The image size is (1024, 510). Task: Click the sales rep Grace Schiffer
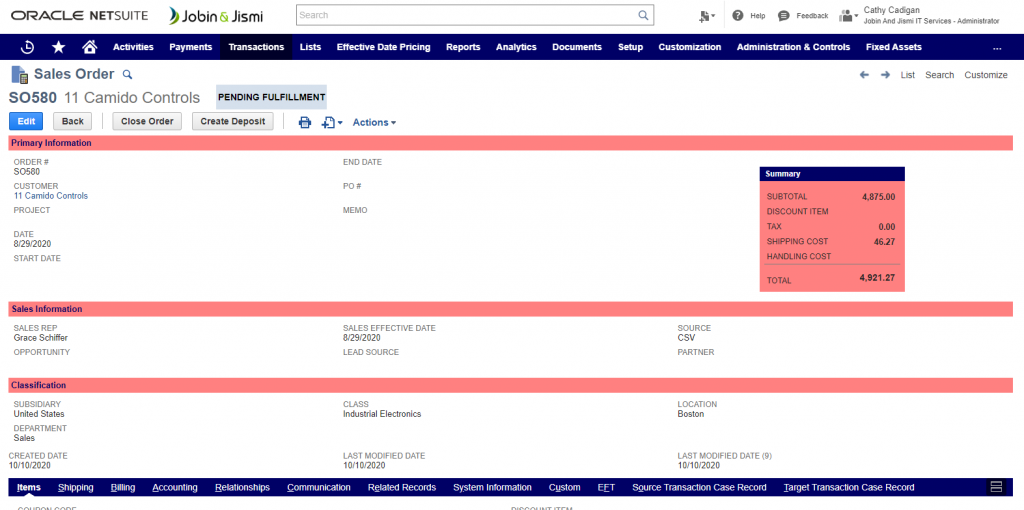click(40, 338)
